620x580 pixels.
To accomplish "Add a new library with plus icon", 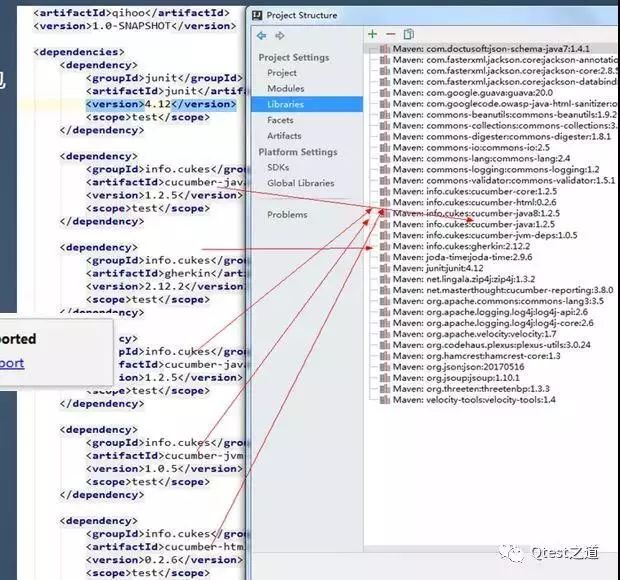I will pos(372,34).
